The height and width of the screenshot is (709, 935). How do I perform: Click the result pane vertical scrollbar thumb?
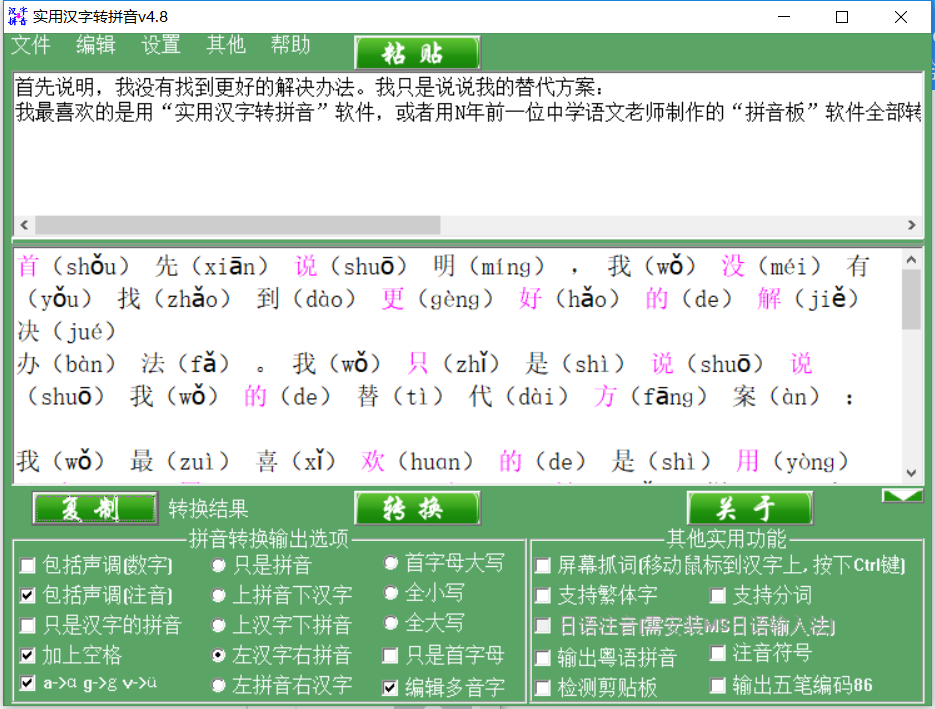(911, 299)
